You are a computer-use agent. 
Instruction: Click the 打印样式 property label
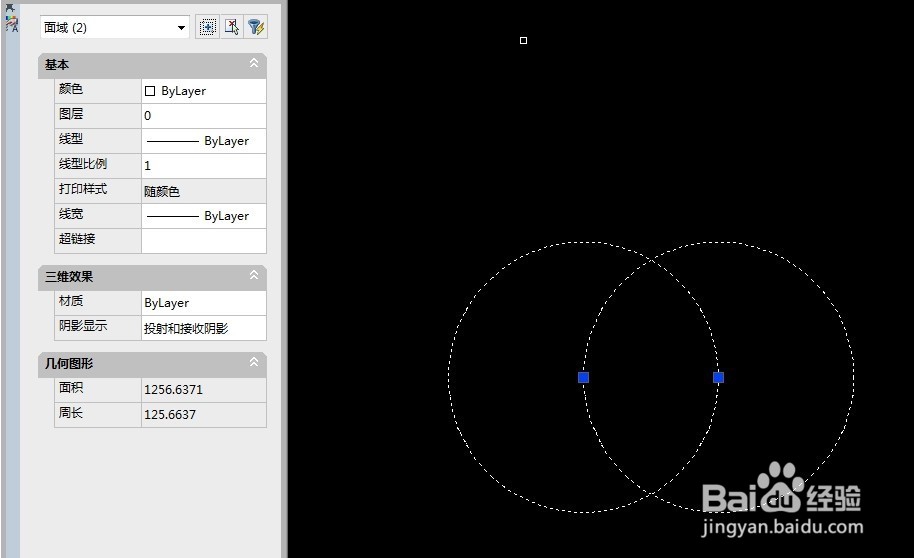(83, 189)
